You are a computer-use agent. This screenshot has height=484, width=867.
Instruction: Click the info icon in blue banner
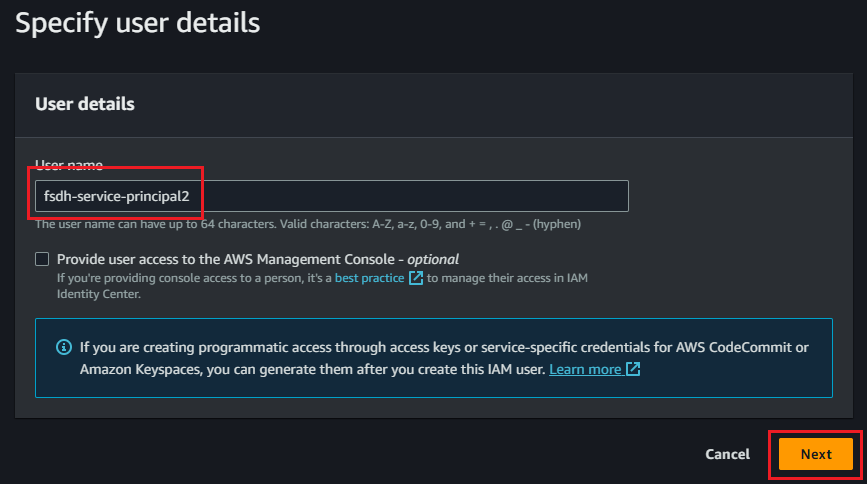pyautogui.click(x=64, y=348)
